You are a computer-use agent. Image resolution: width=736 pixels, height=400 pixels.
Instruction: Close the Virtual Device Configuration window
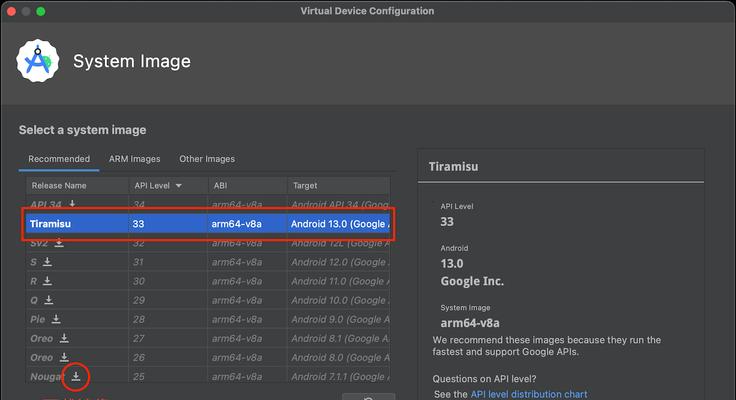[x=11, y=11]
